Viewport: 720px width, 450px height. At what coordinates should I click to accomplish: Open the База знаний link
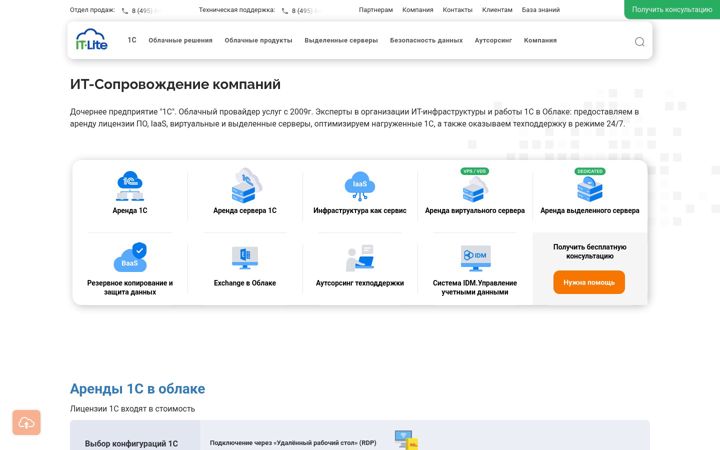(x=540, y=10)
